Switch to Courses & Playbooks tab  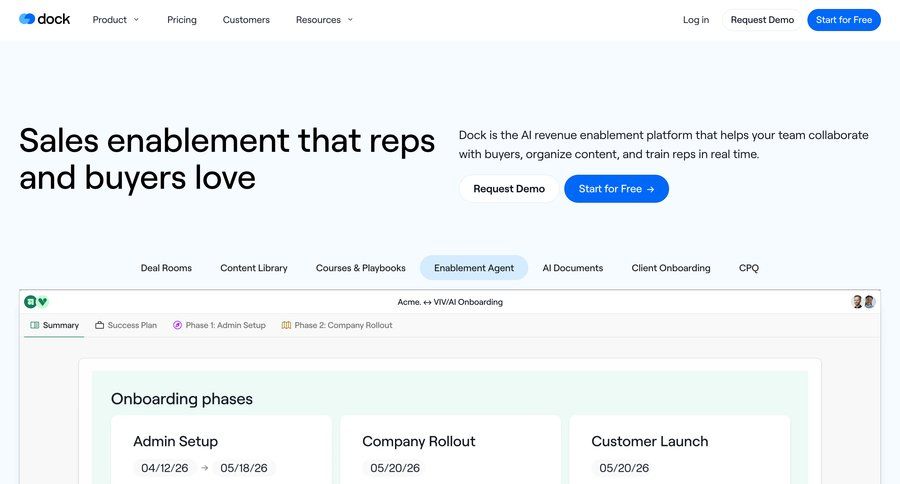[360, 268]
